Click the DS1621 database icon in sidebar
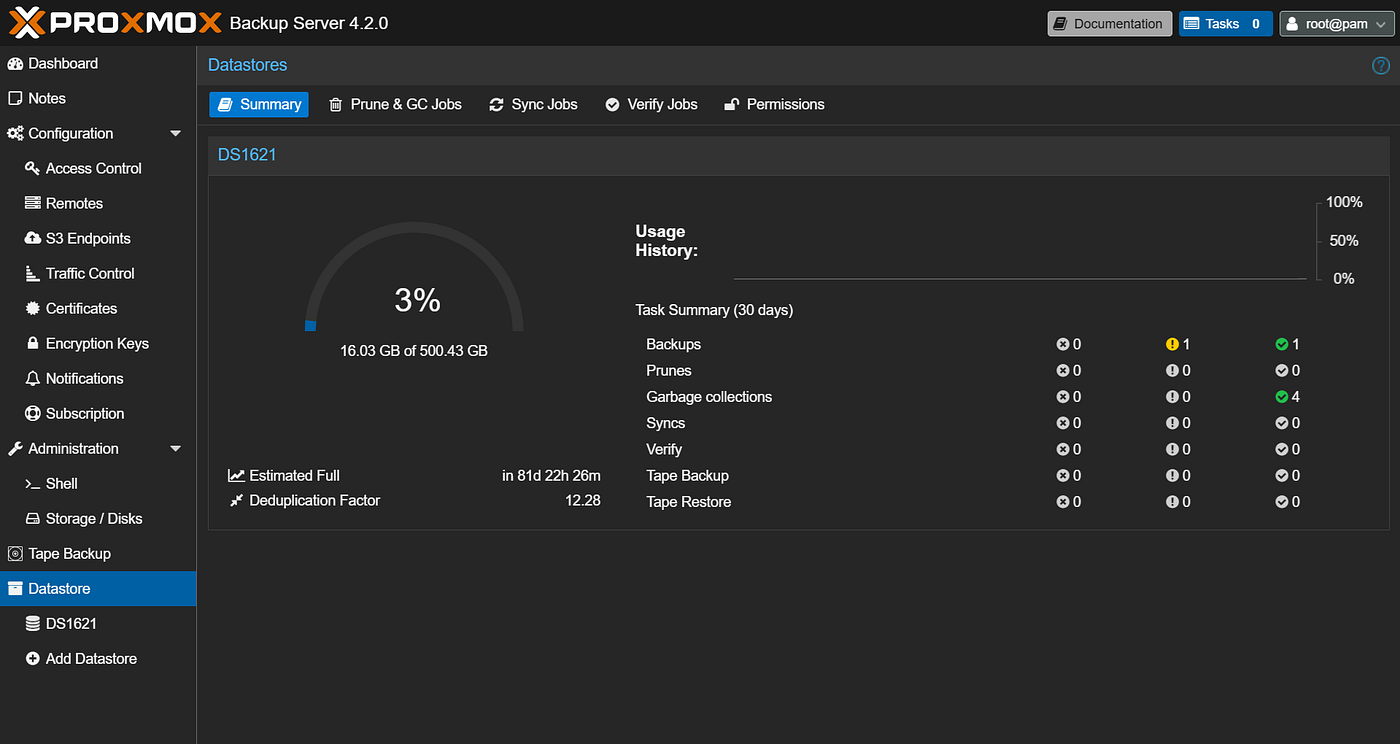The image size is (1400, 744). [33, 624]
